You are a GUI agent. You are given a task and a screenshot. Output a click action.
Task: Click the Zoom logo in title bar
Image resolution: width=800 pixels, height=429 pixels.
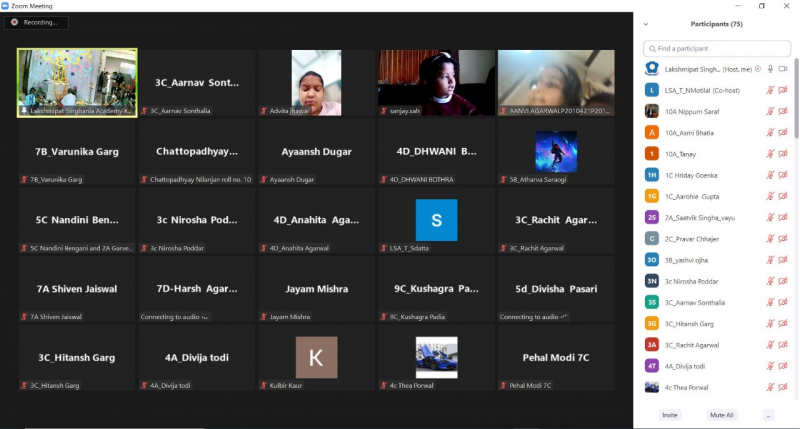pos(6,5)
